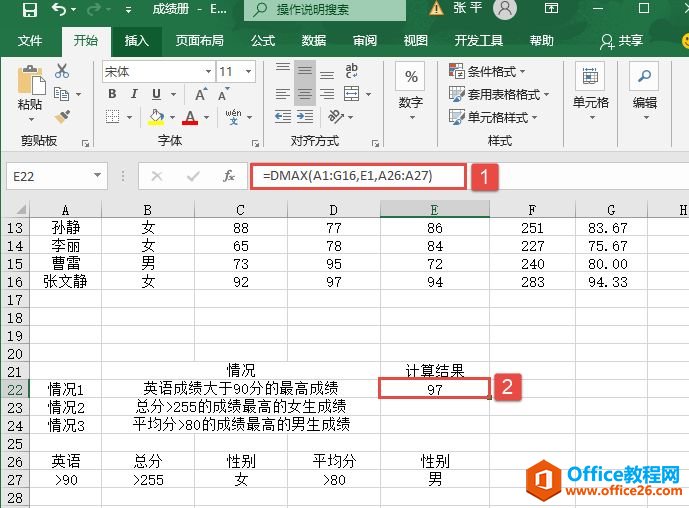Open underline style dropdown arrow
689x508 pixels.
pyautogui.click(x=173, y=94)
